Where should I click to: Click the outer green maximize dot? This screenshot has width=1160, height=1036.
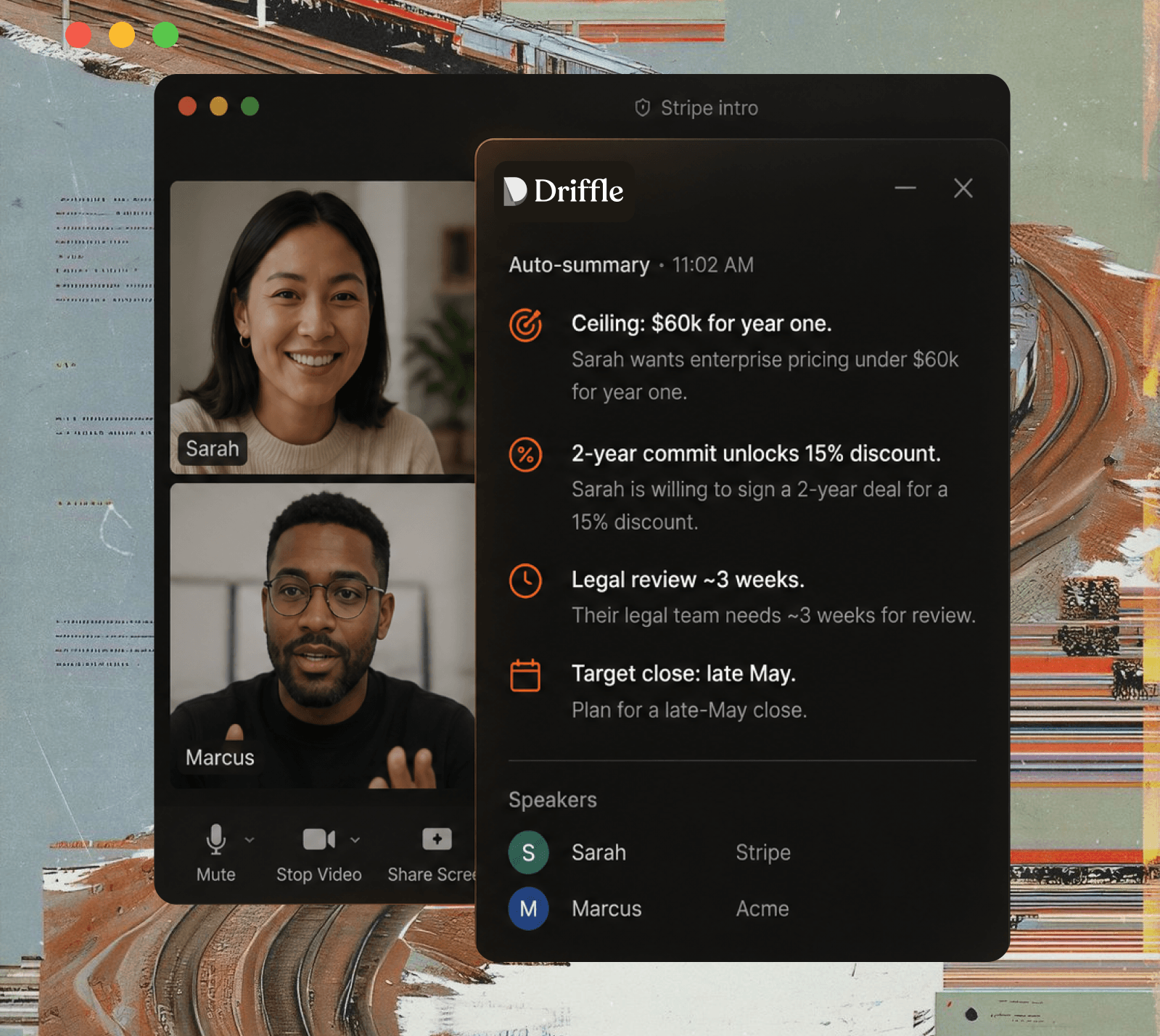tap(165, 35)
